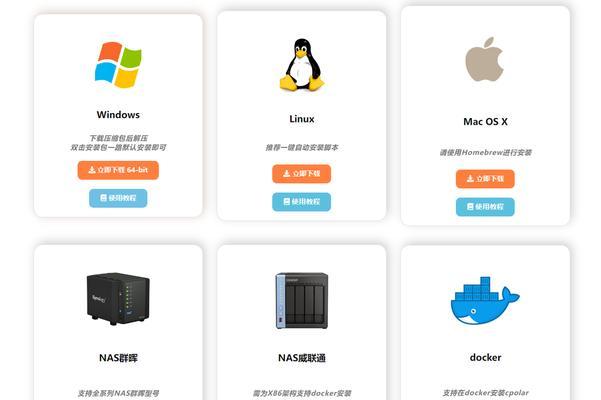Open the Linux usage tutorial
The width and height of the screenshot is (601, 400).
[x=302, y=202]
